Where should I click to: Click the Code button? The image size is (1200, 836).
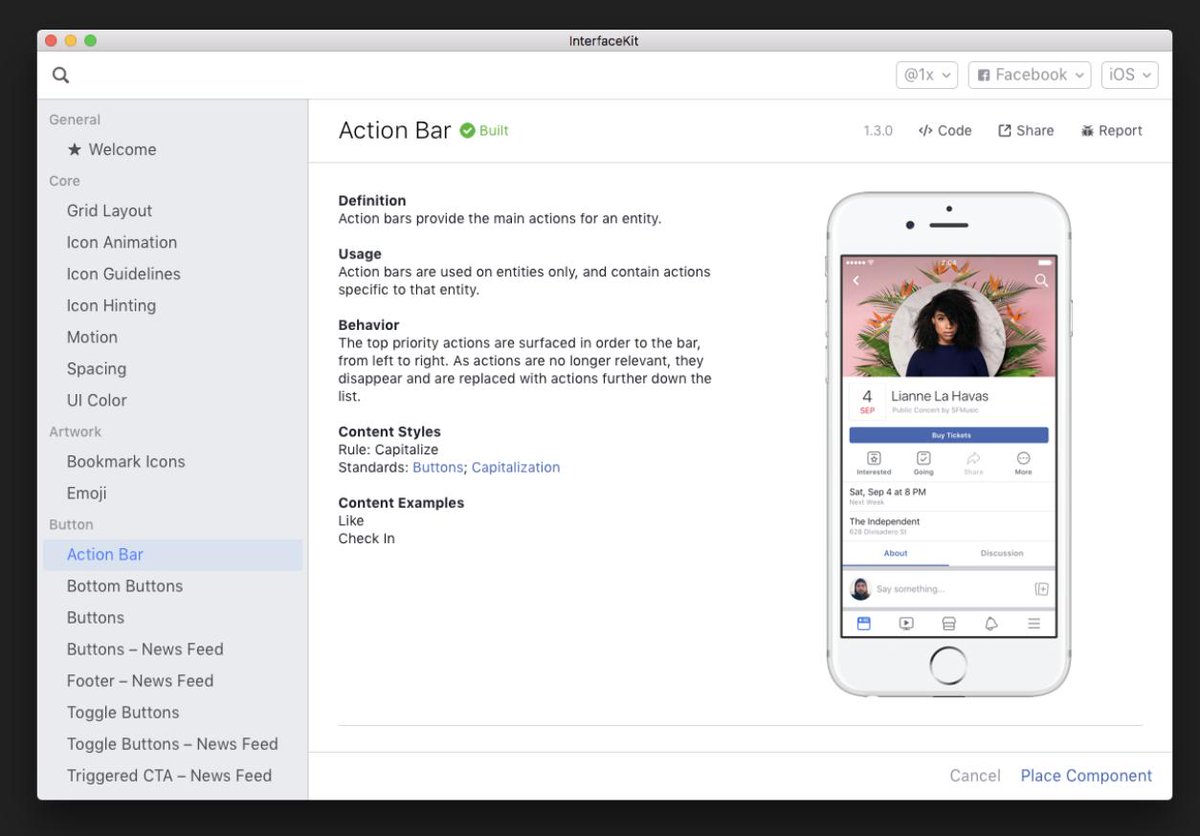[945, 131]
